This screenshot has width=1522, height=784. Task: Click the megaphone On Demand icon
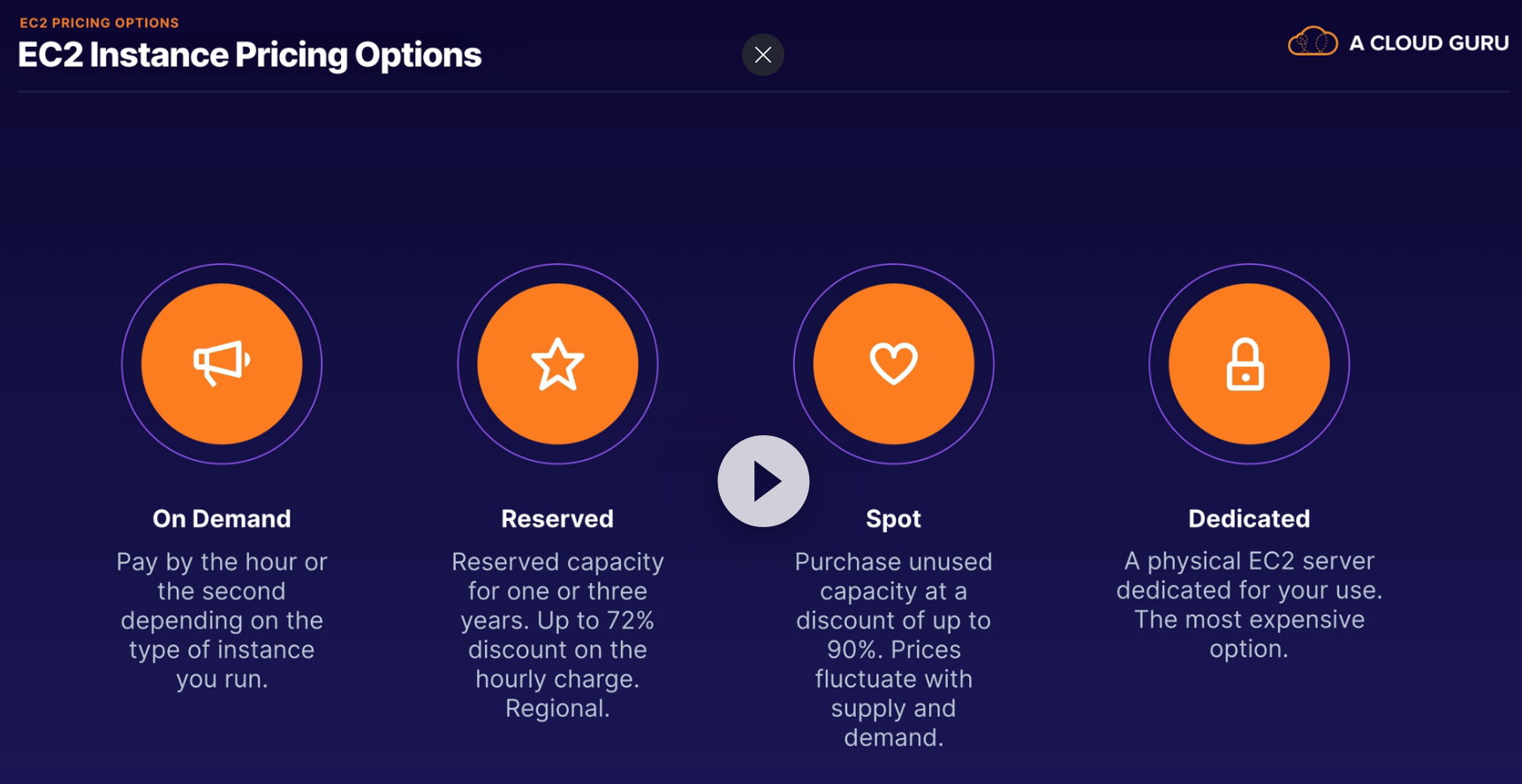(x=222, y=363)
